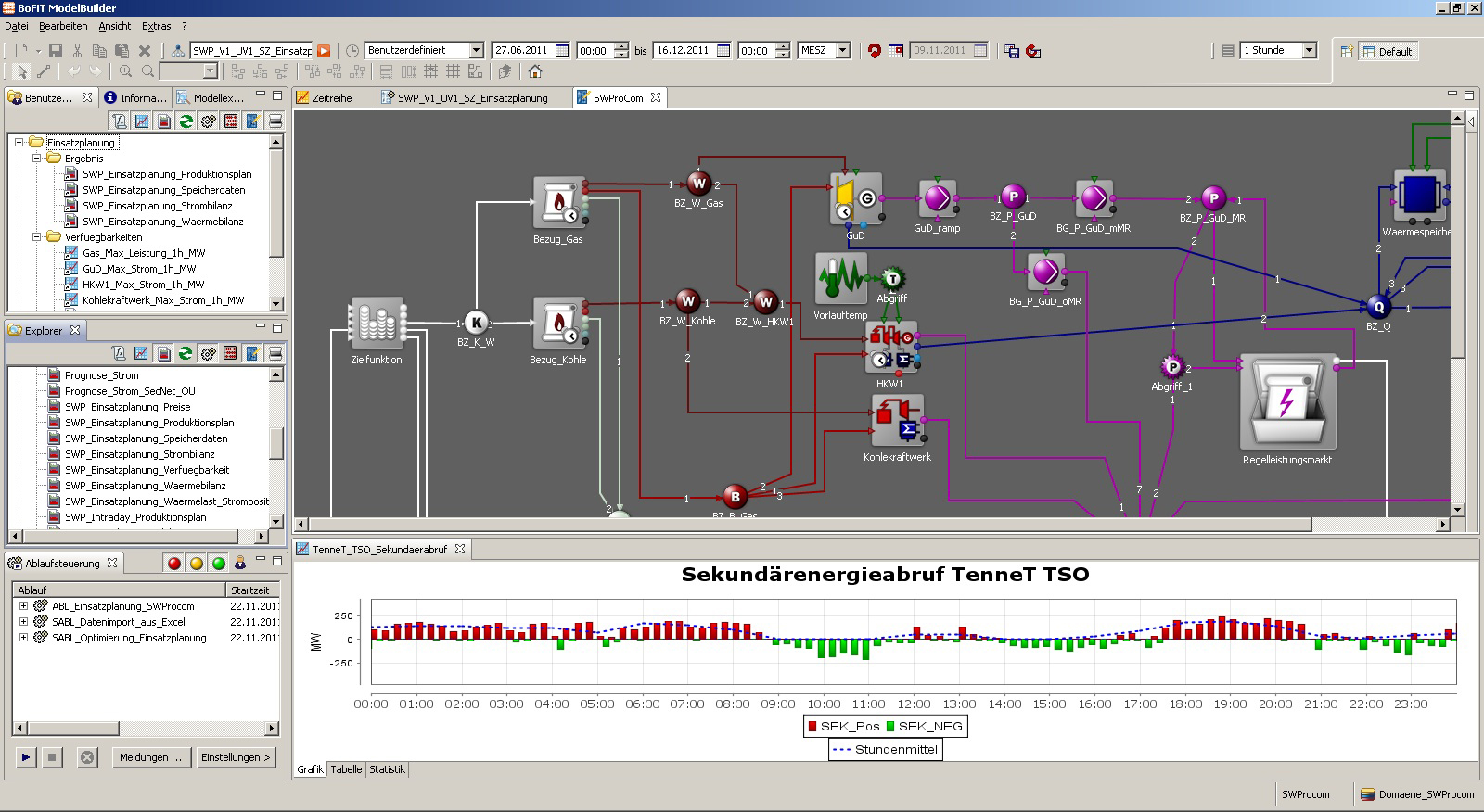The height and width of the screenshot is (812, 1484).
Task: Click the Meldungen button
Action: coord(150,757)
